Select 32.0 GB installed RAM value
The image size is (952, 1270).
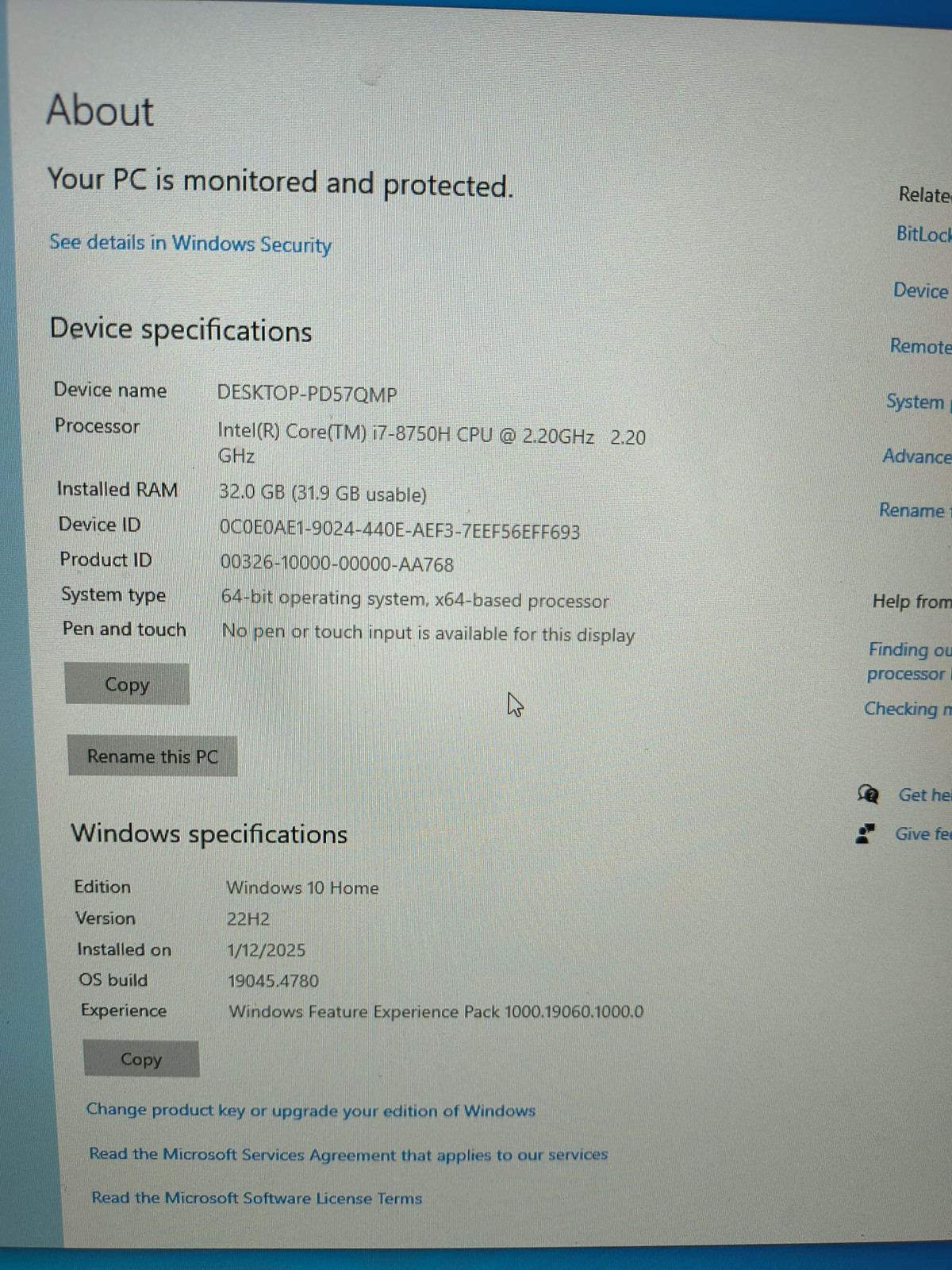tap(322, 493)
